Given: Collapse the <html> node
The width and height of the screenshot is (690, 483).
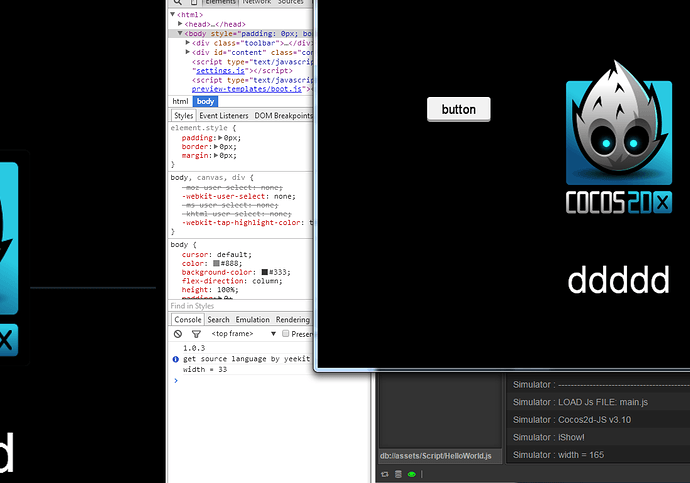Looking at the screenshot, I should [x=173, y=15].
